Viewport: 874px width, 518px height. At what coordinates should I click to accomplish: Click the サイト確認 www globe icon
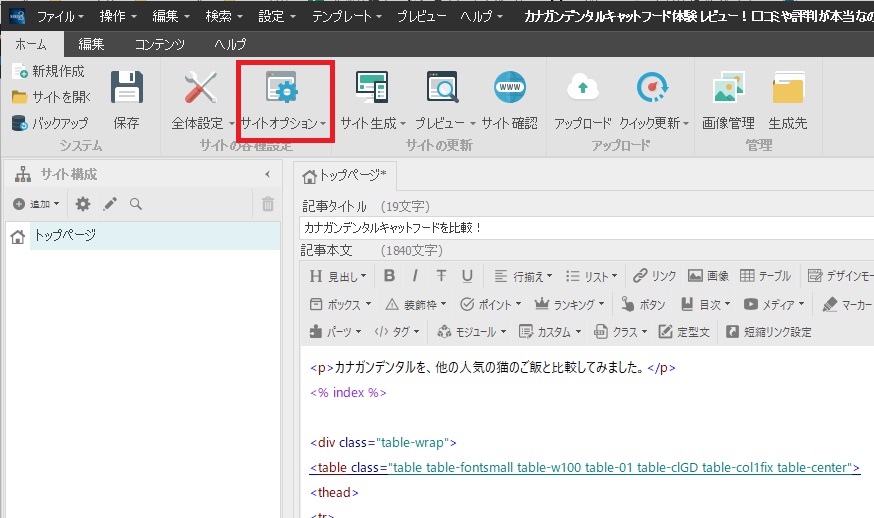point(509,87)
